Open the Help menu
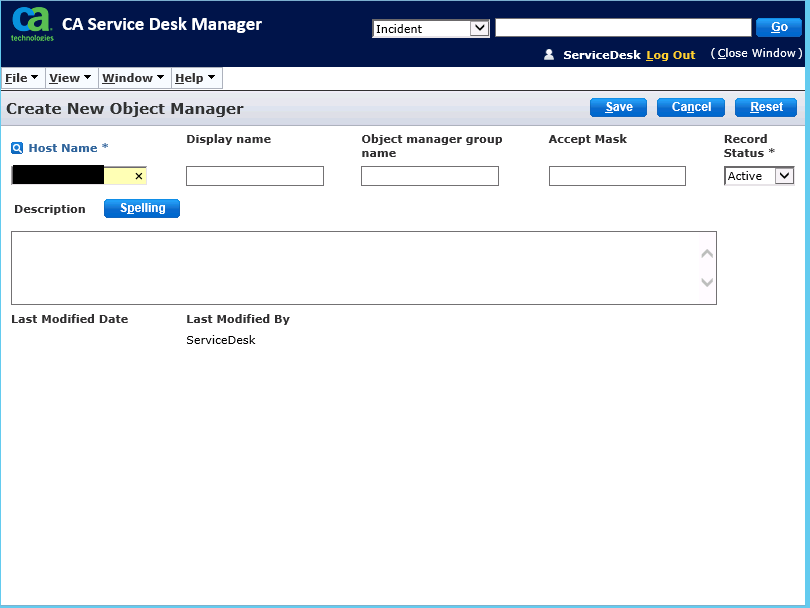Viewport: 810px width, 608px height. 195,78
